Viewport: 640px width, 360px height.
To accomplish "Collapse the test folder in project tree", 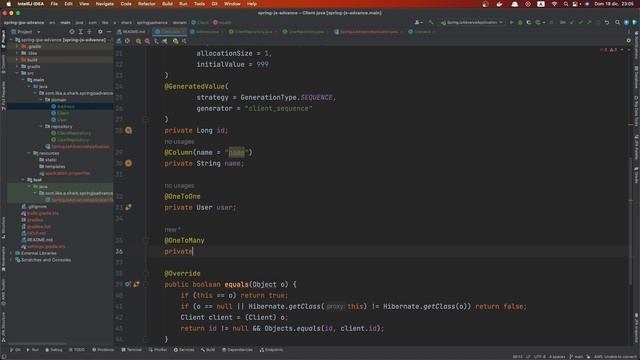I will (x=23, y=180).
